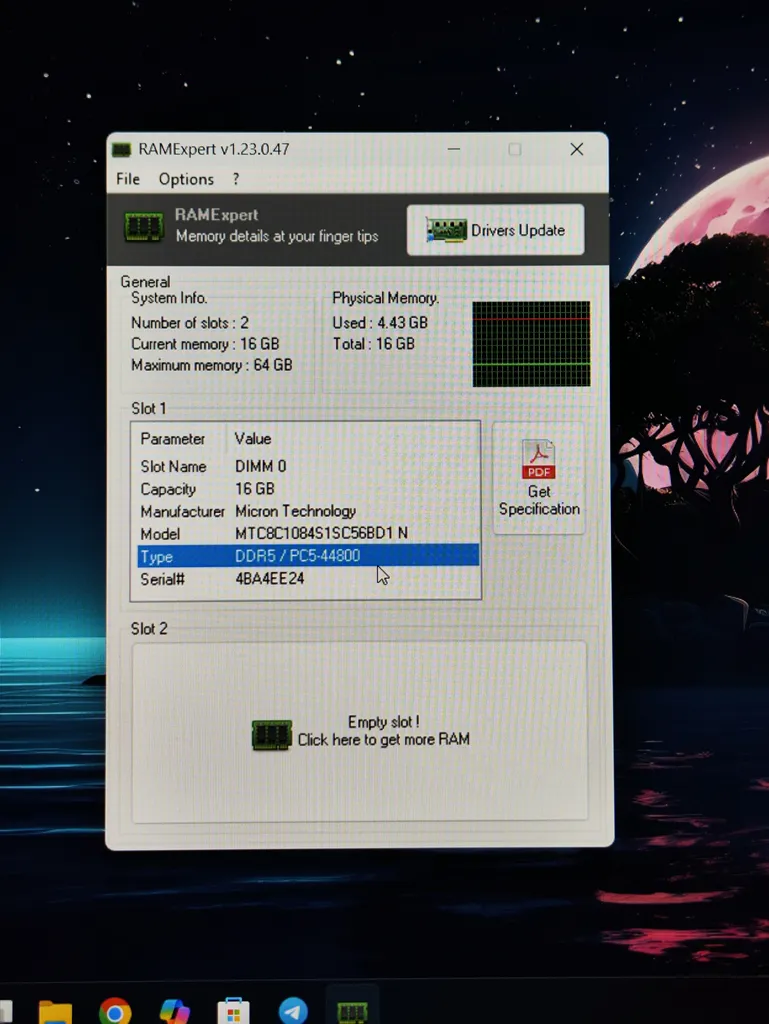This screenshot has height=1024, width=769.
Task: Click the Current memory : 16 GB text
Action: point(205,344)
